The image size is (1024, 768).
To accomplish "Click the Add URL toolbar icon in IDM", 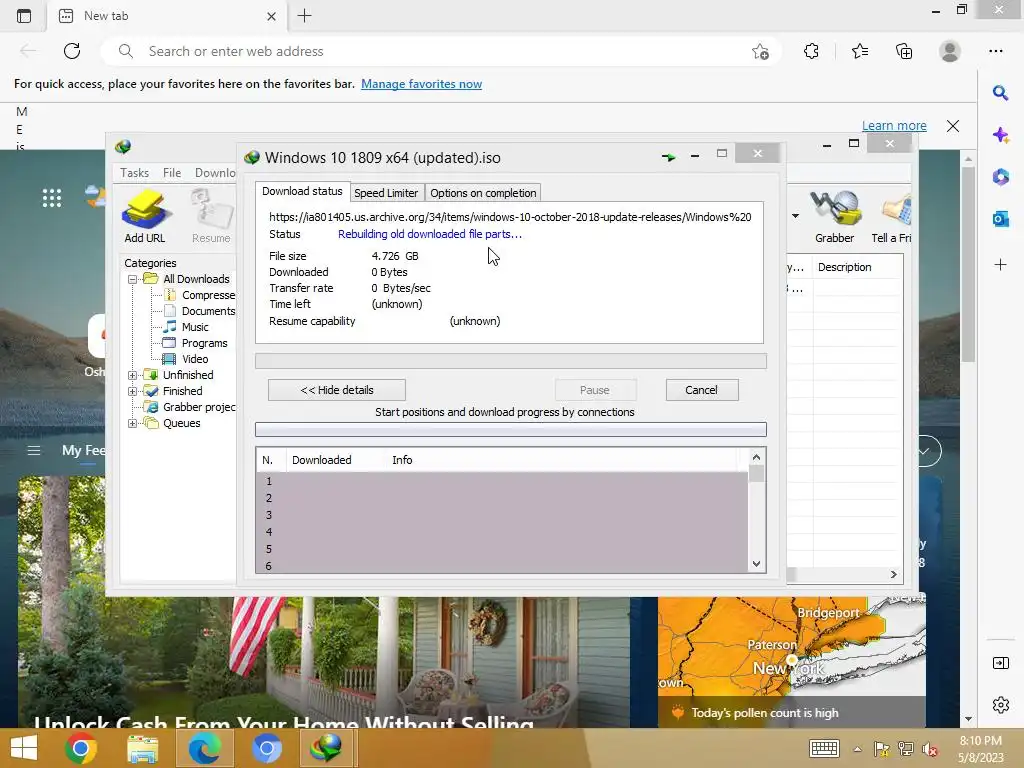I will pos(145,216).
